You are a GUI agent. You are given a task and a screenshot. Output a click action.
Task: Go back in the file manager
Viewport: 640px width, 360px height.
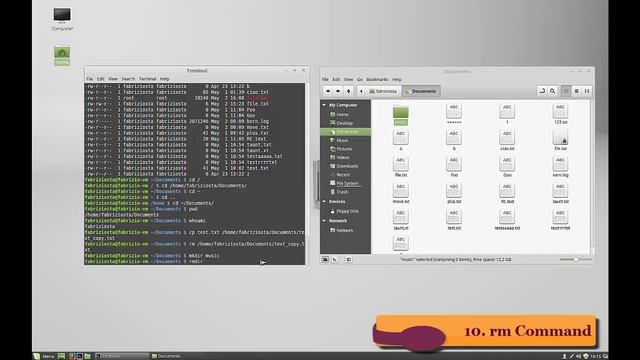(x=328, y=91)
